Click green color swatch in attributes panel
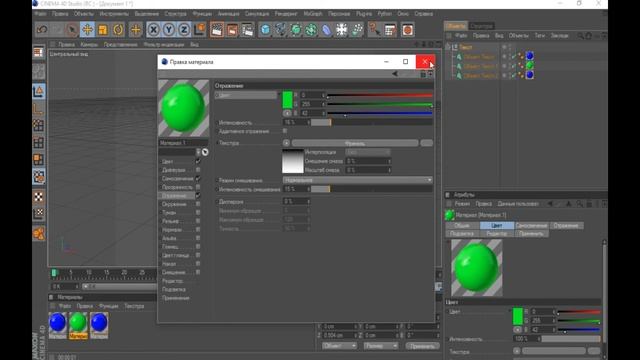640x360 pixels. [518, 316]
